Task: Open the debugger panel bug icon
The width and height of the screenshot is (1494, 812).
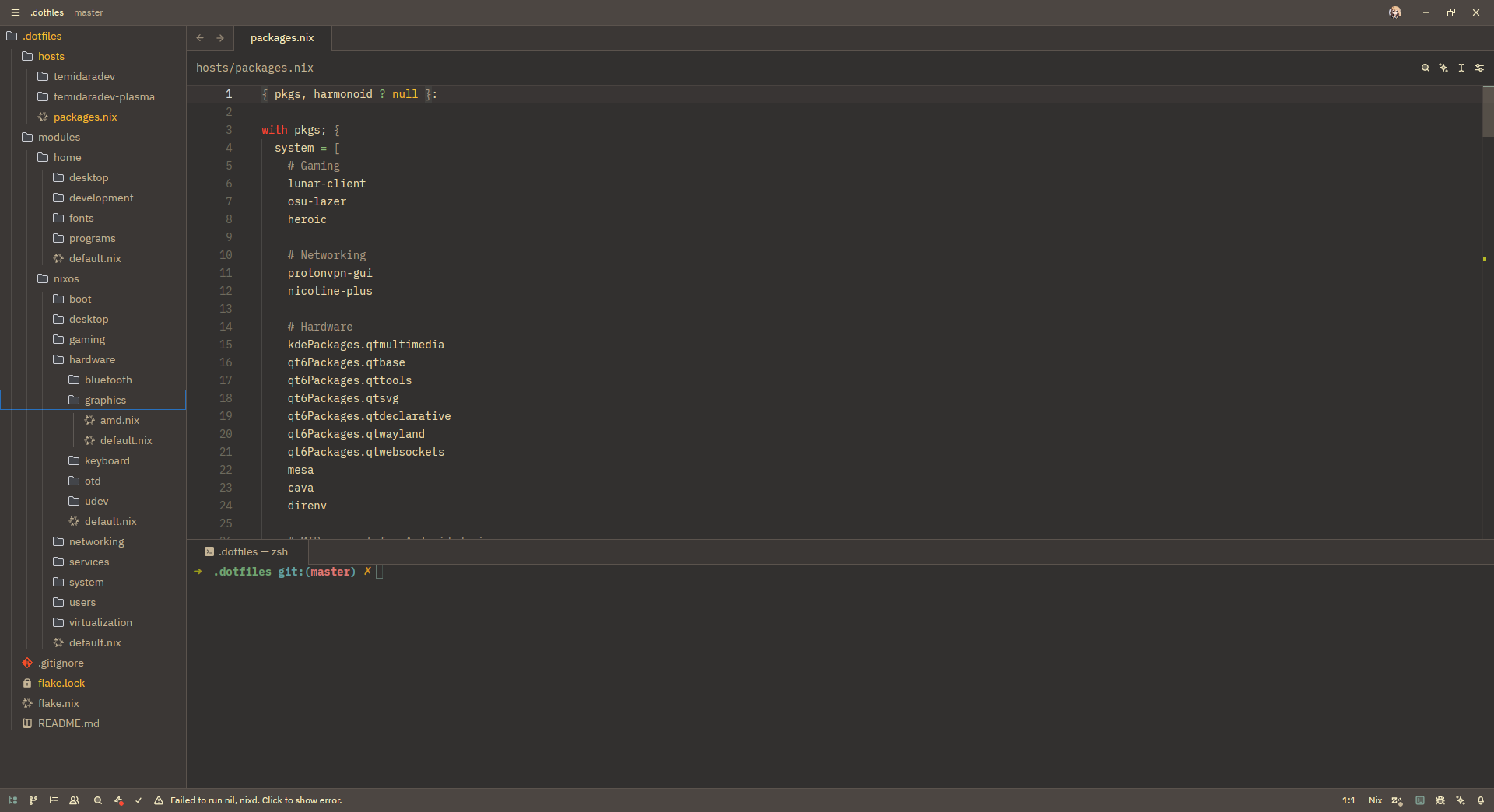Action: coord(1440,800)
